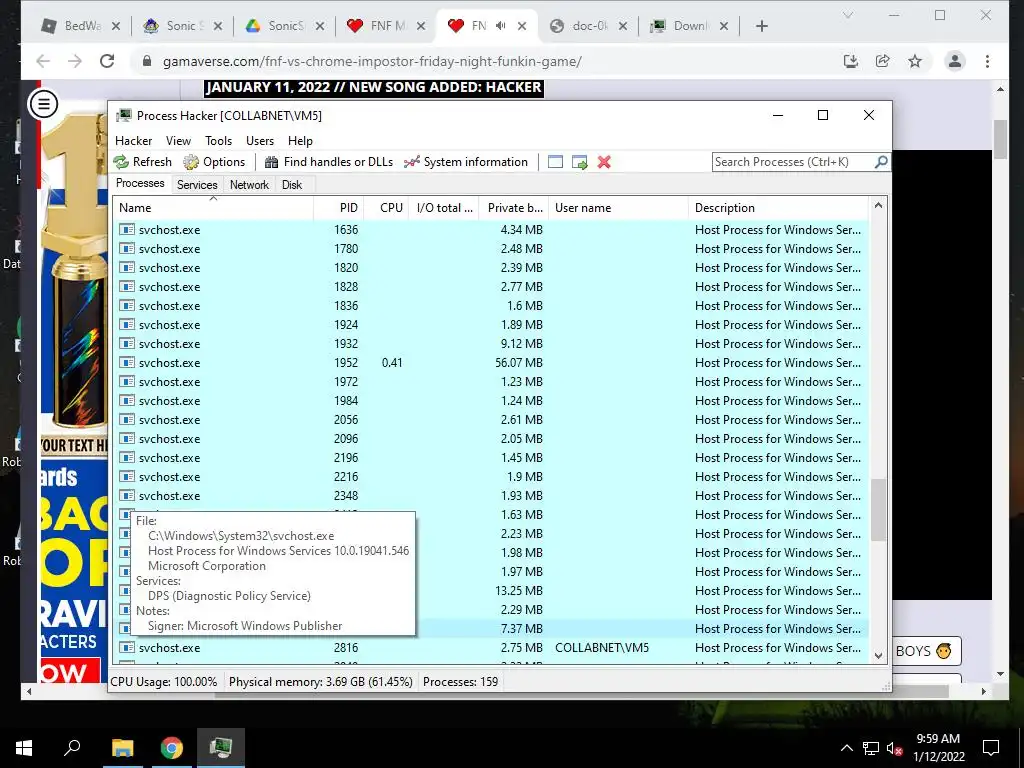This screenshot has width=1024, height=768.
Task: Click the Refresh toolbar icon
Action: (121, 162)
